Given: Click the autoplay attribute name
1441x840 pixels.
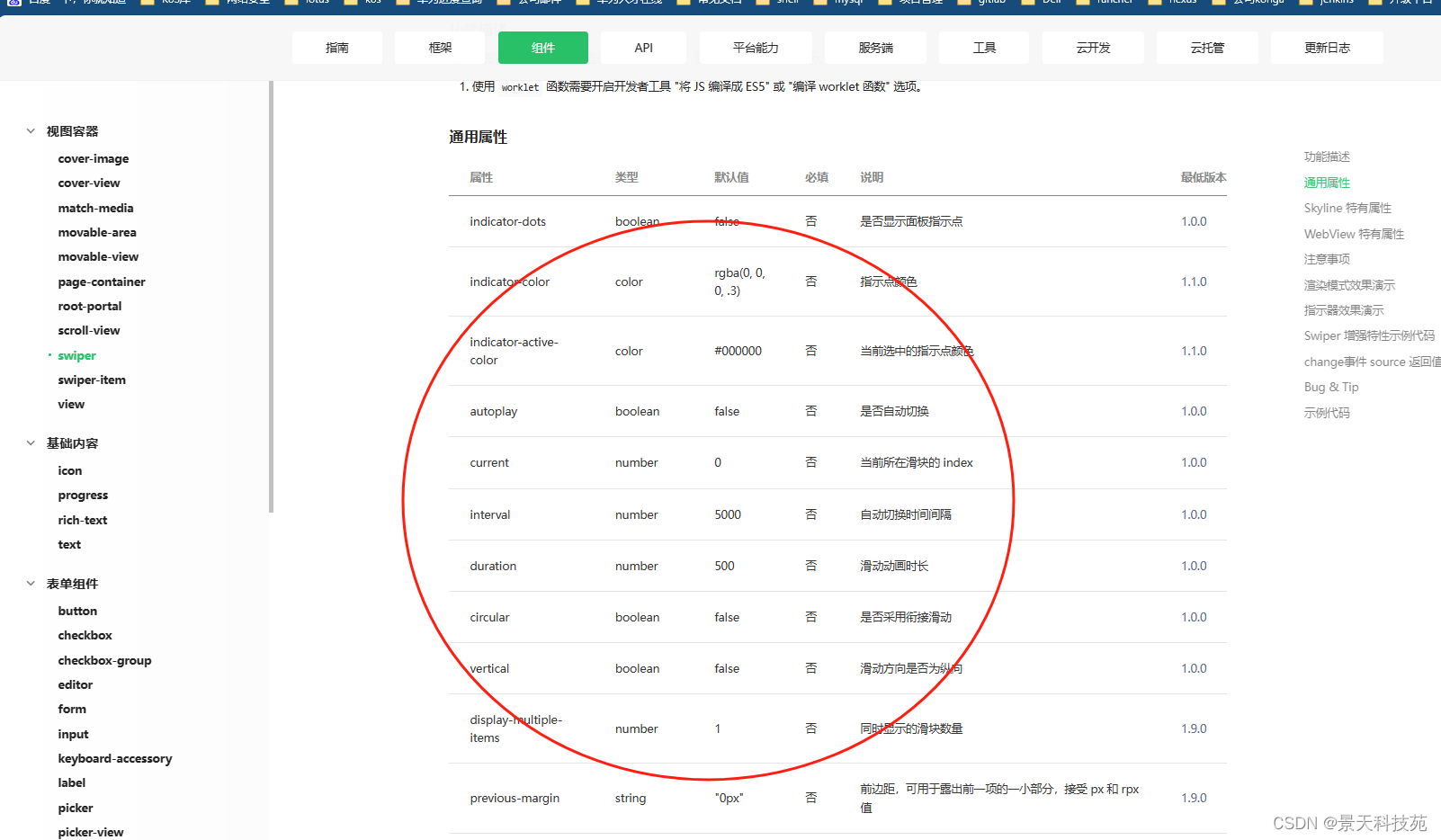Looking at the screenshot, I should pyautogui.click(x=493, y=411).
